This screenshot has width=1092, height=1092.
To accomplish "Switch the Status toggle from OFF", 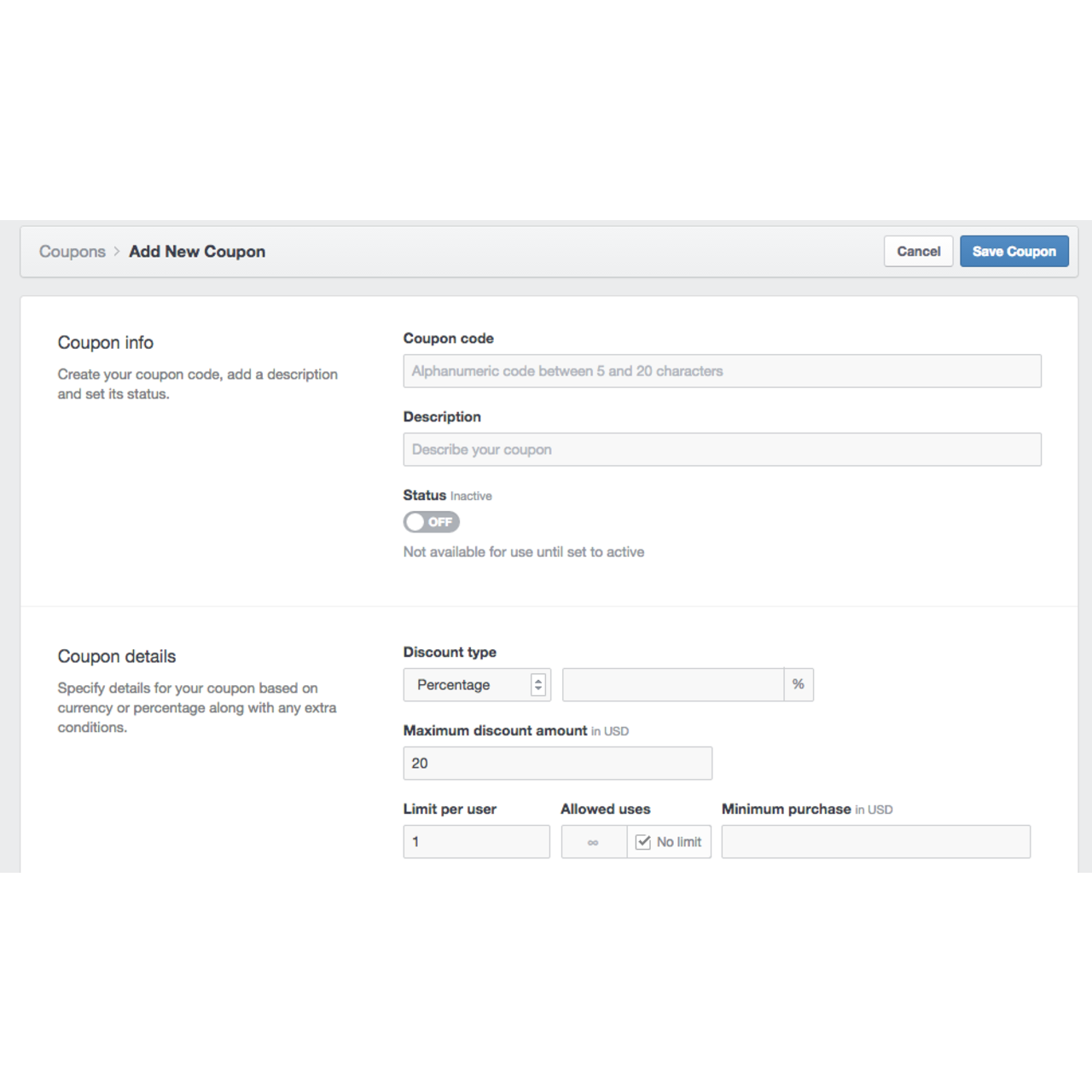I will tap(431, 522).
